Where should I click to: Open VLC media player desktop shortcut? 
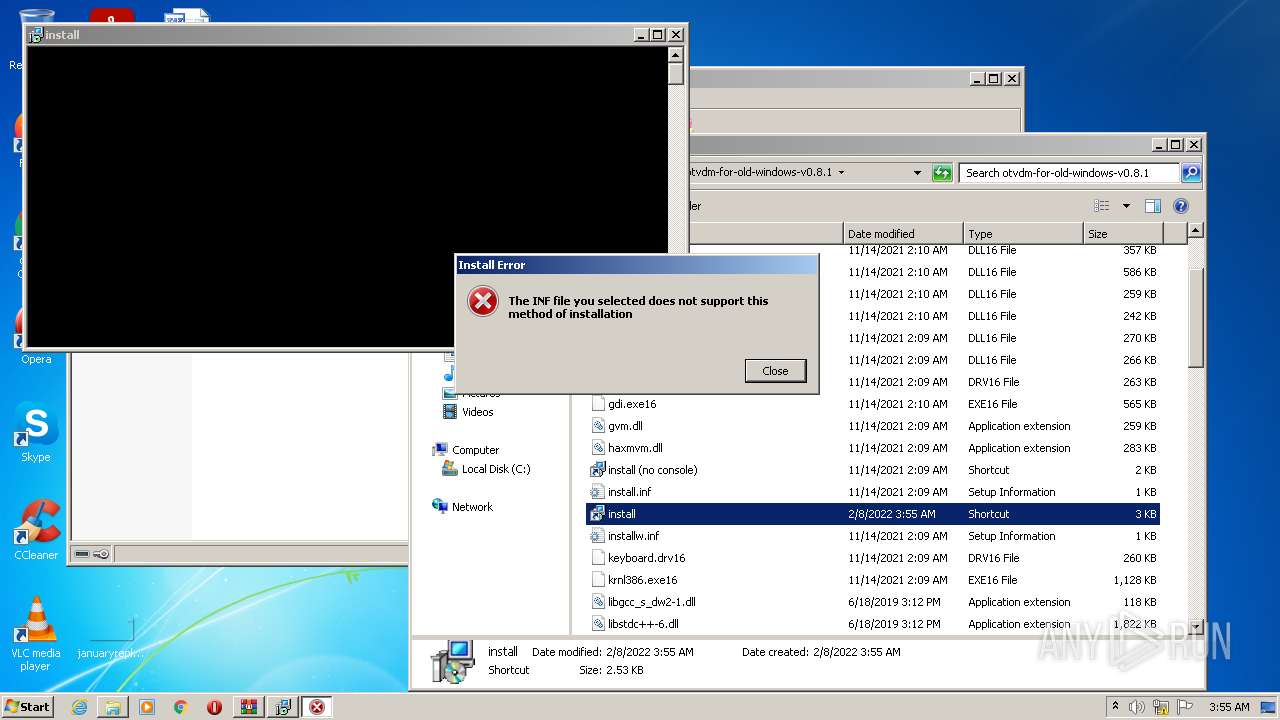click(36, 633)
